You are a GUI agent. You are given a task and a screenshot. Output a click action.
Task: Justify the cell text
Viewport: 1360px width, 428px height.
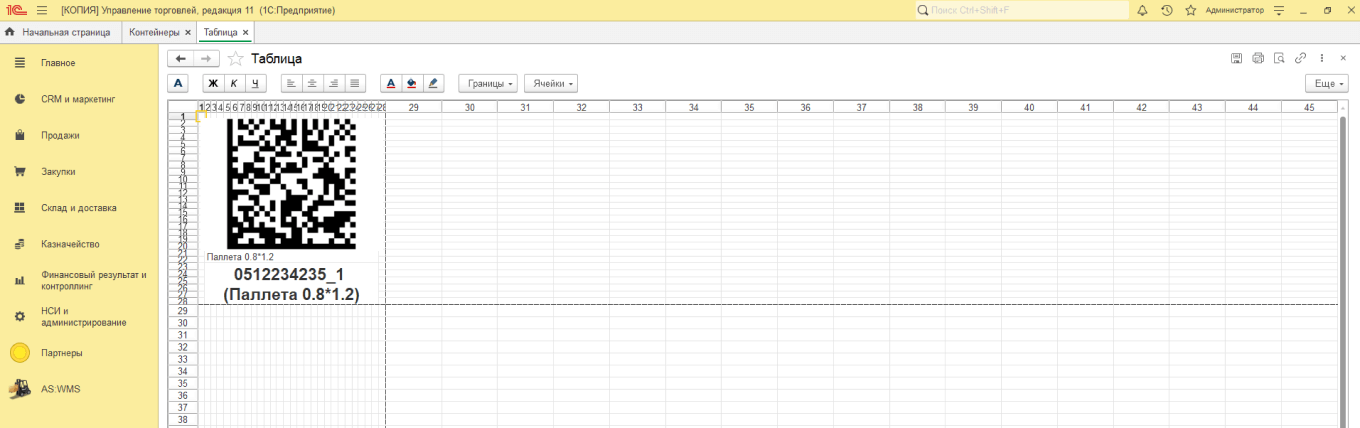pos(356,83)
